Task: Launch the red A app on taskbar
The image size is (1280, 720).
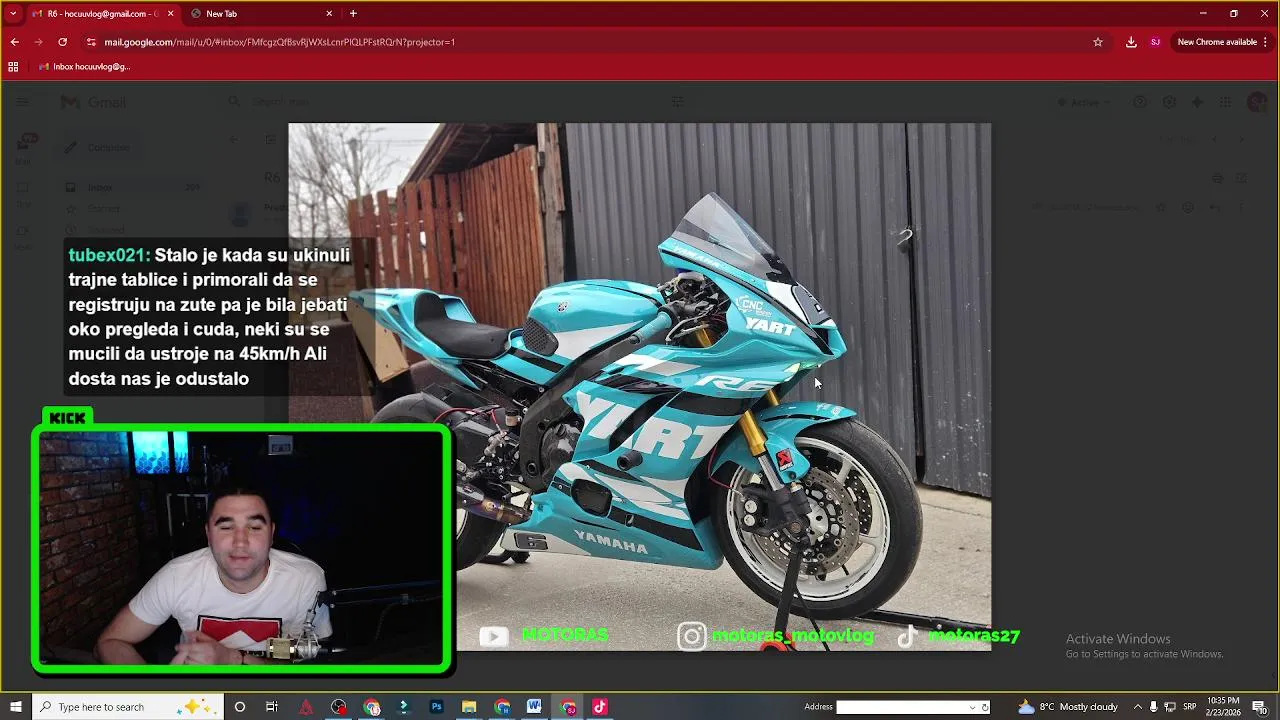Action: [306, 707]
